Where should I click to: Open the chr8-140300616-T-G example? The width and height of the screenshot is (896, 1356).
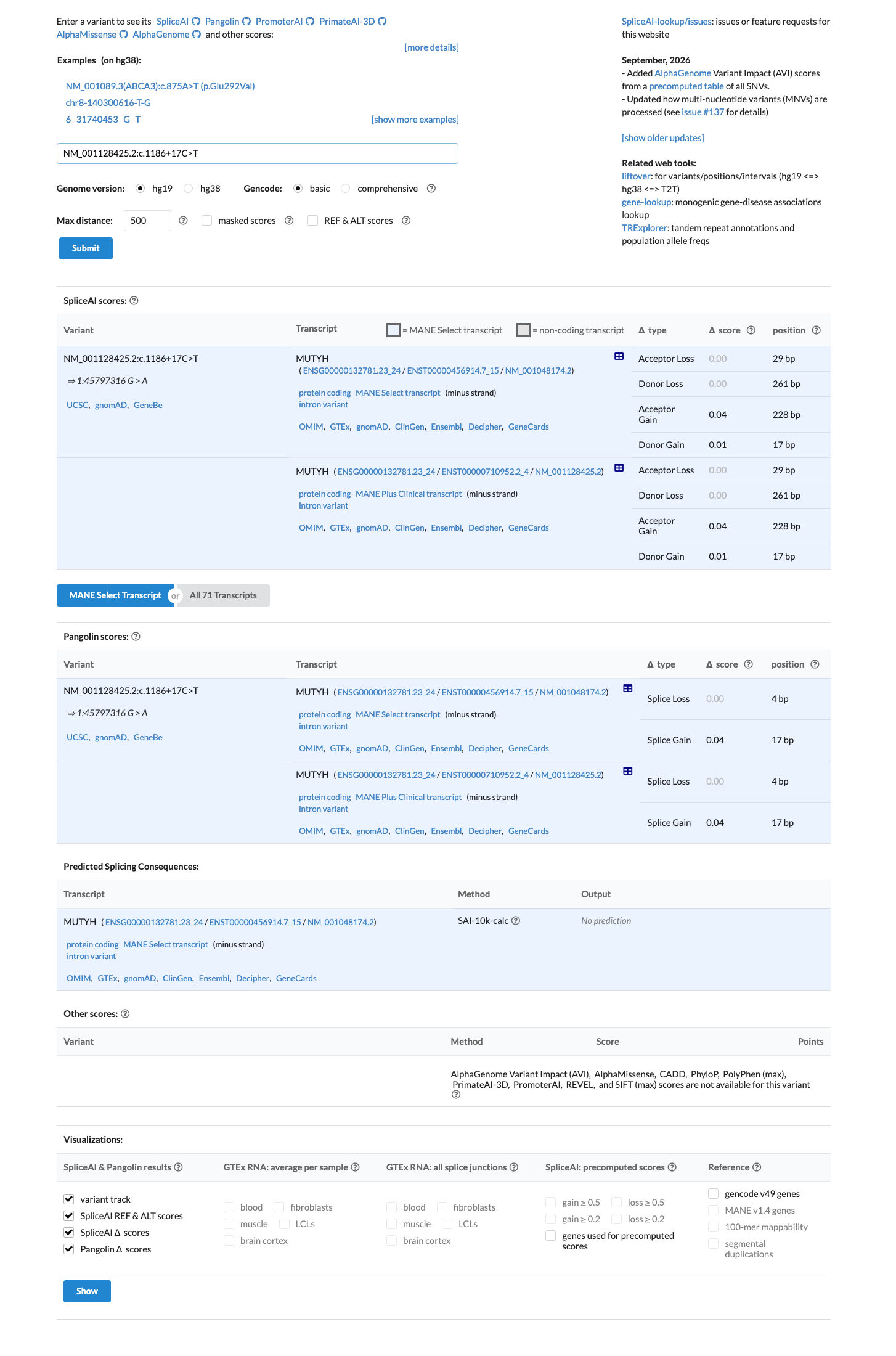click(108, 103)
